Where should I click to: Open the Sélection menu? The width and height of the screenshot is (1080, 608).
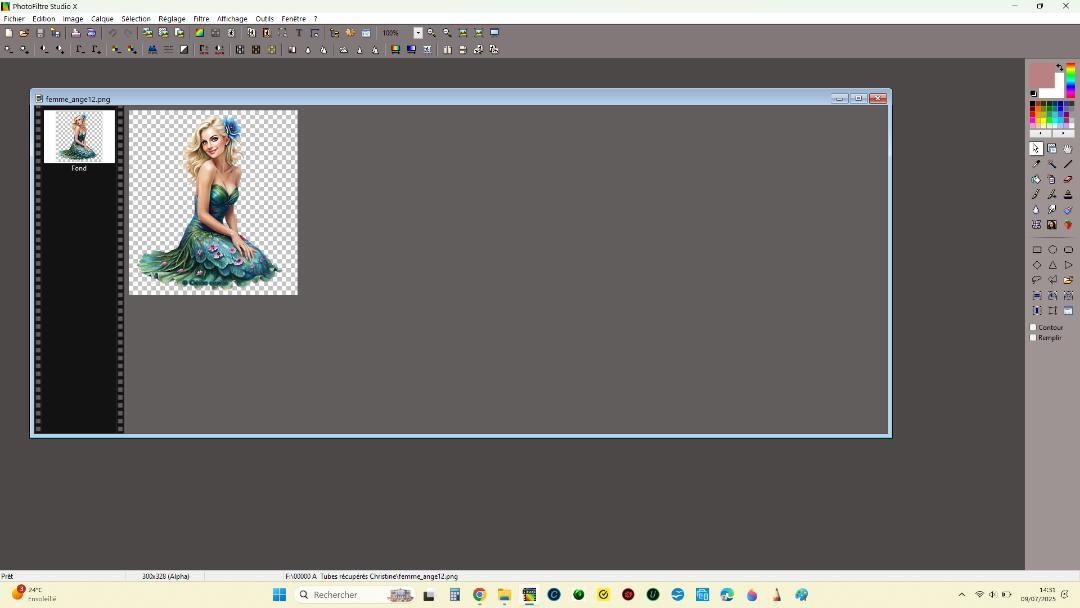click(136, 19)
